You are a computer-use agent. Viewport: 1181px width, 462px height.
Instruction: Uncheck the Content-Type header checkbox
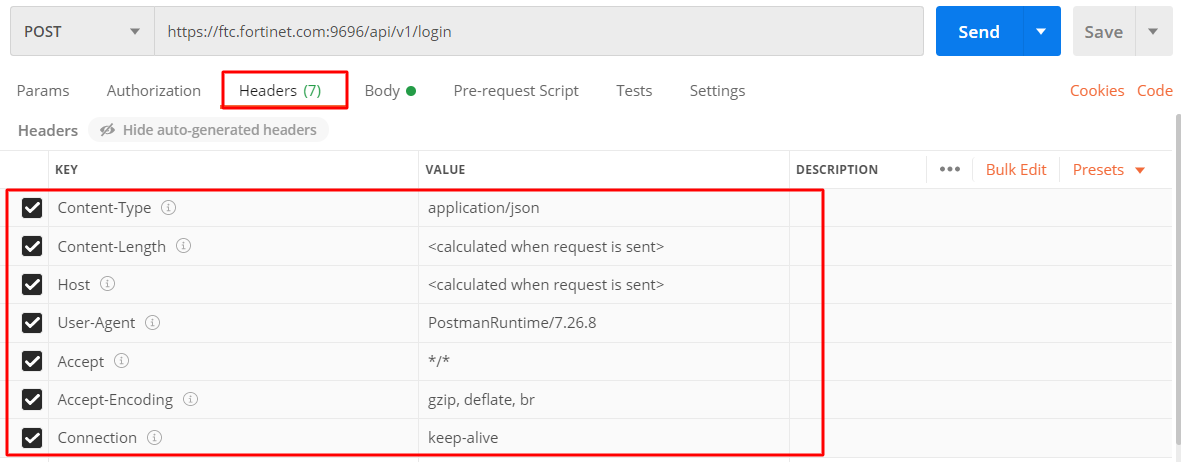click(x=32, y=208)
